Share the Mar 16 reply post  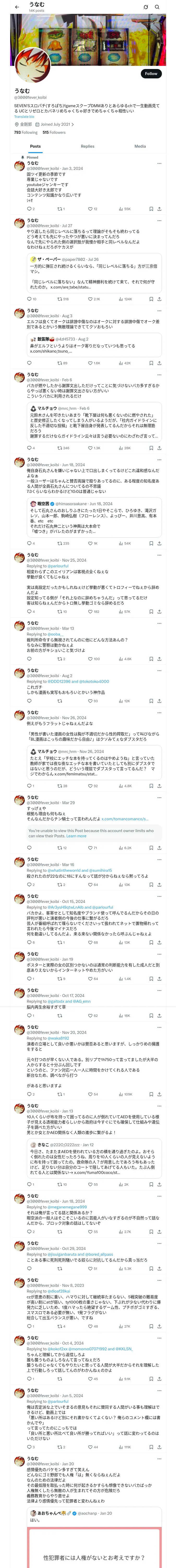(159, 884)
